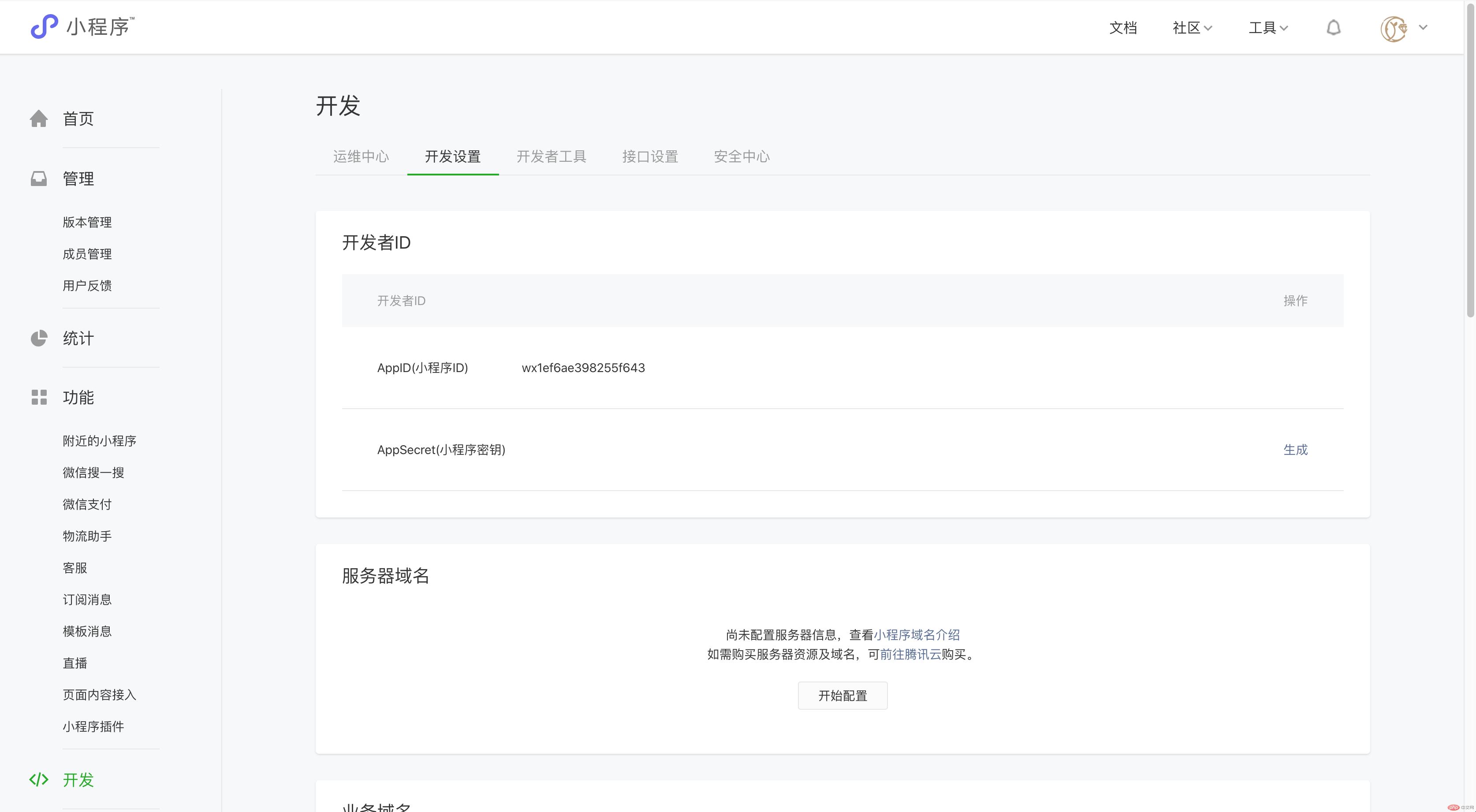
Task: Expand the 工具 dropdown menu
Action: click(x=1268, y=27)
